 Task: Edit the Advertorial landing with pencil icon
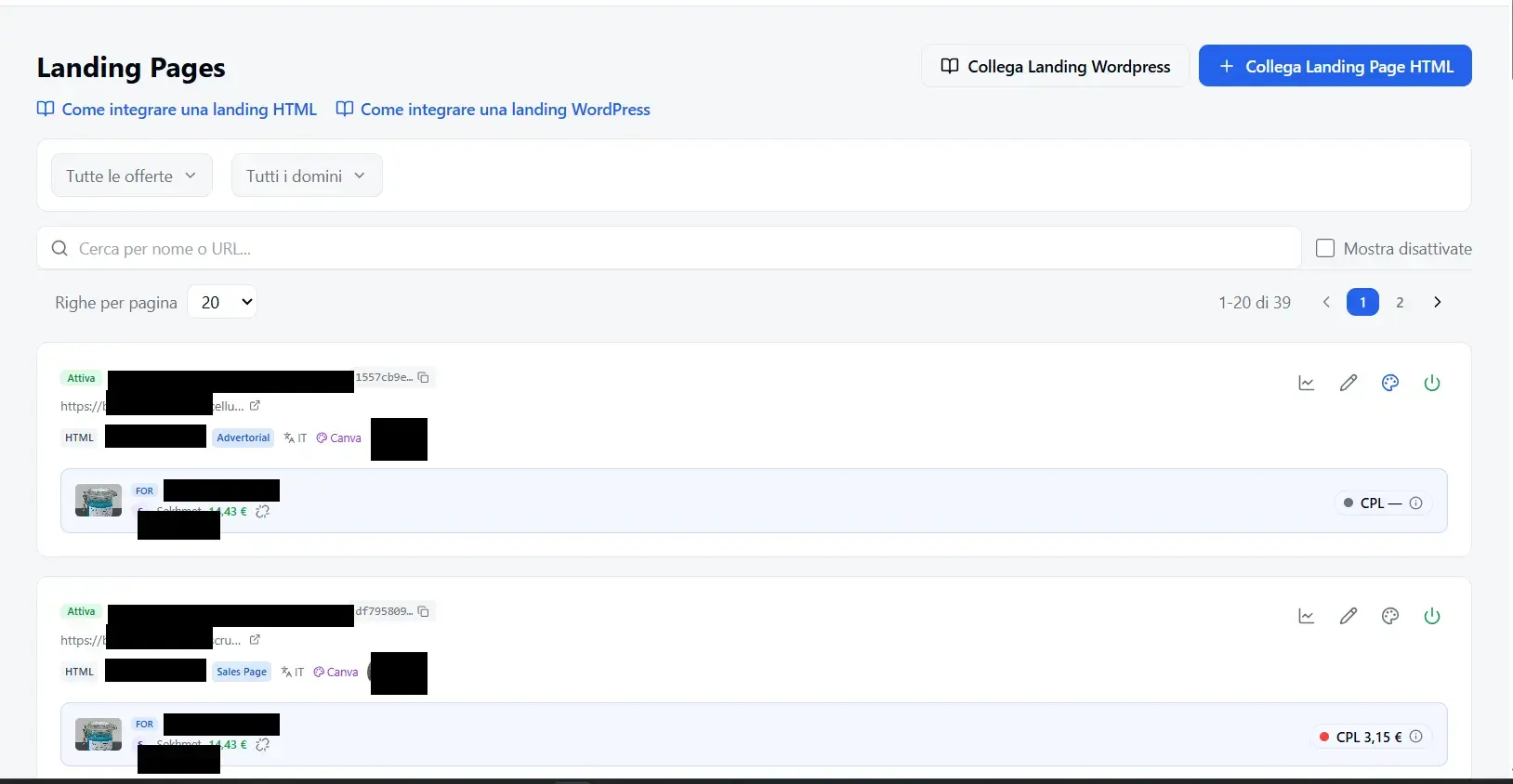(x=1349, y=383)
